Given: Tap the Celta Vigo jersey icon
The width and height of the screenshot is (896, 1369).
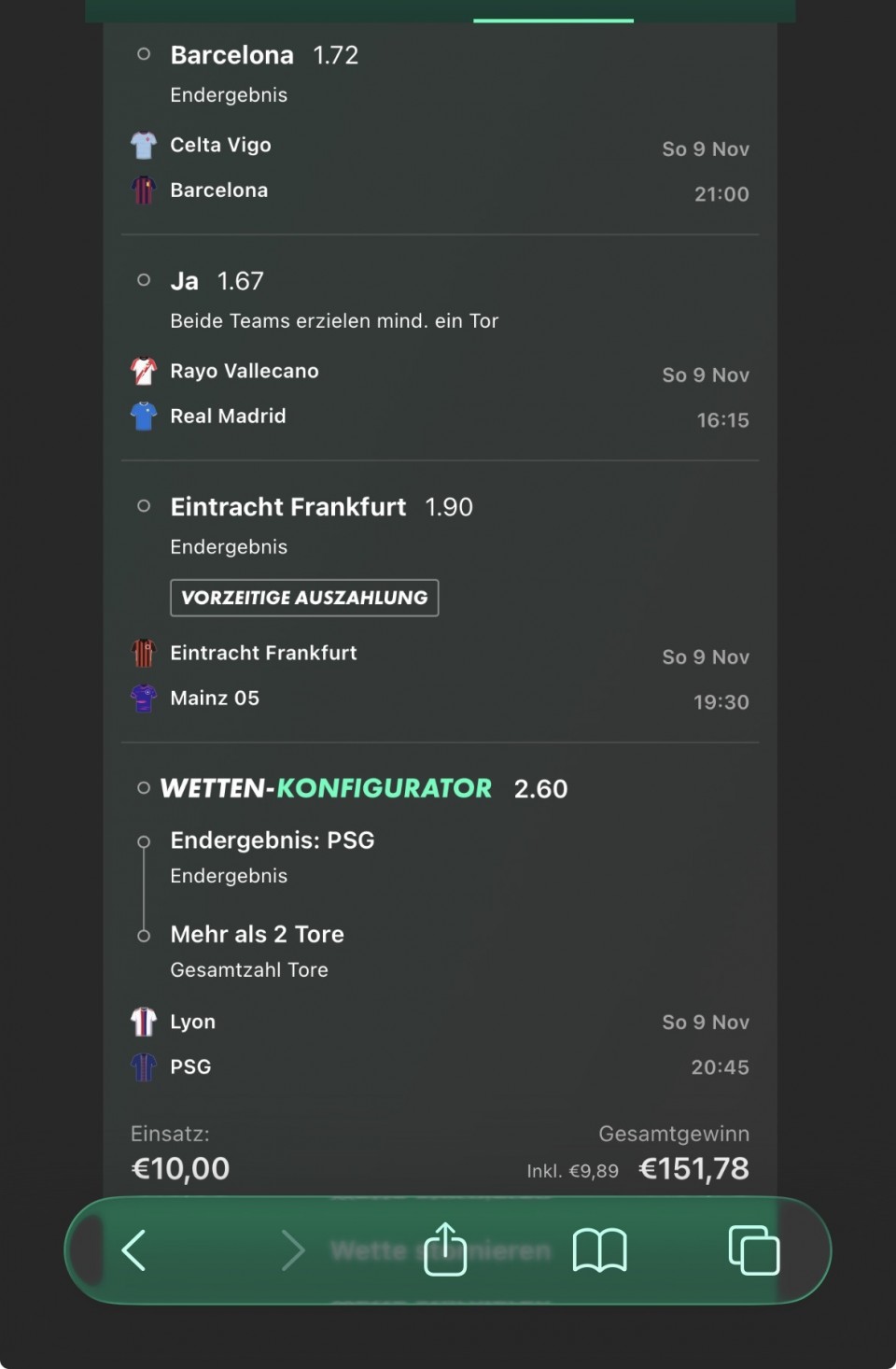Looking at the screenshot, I should click(x=144, y=145).
